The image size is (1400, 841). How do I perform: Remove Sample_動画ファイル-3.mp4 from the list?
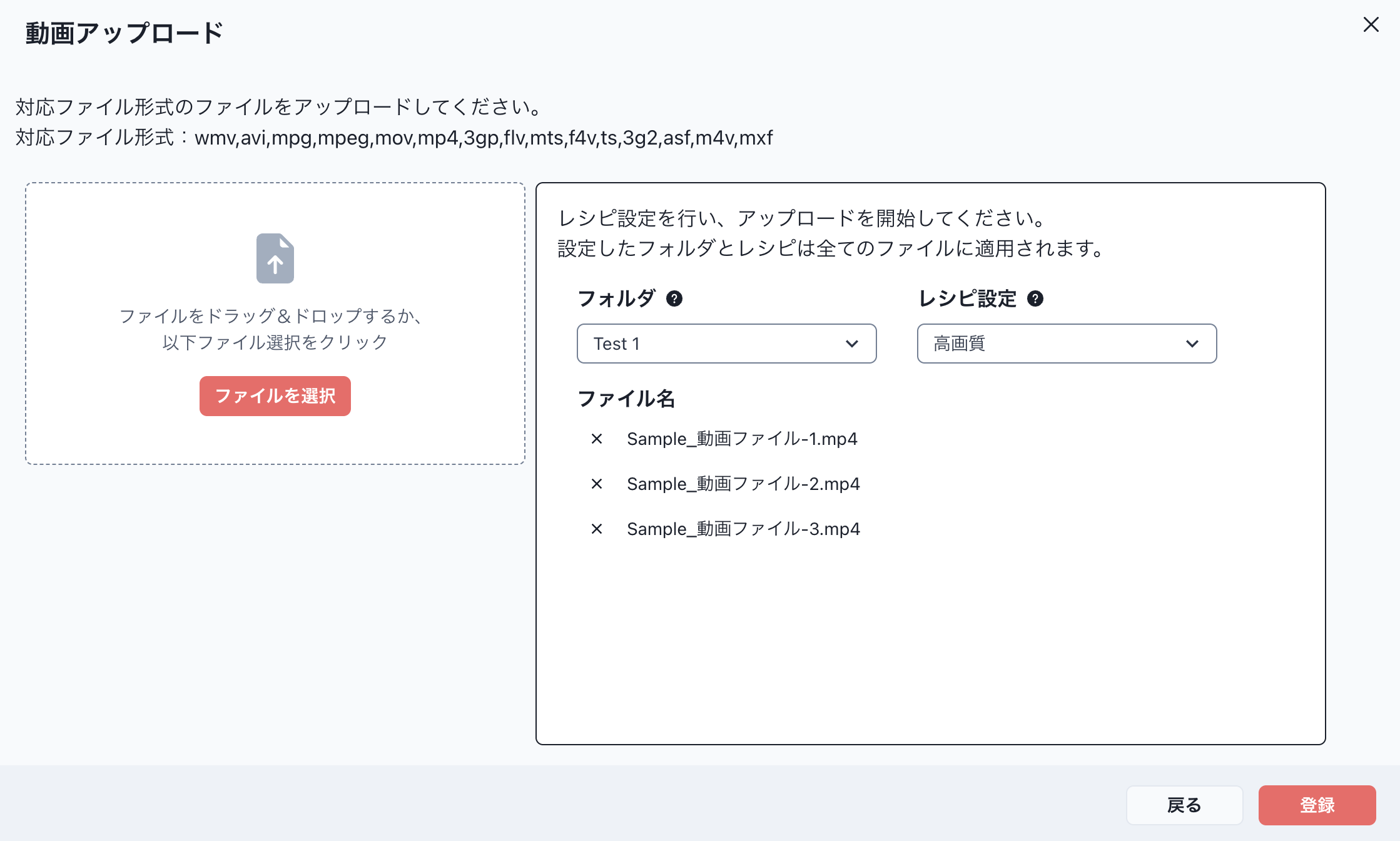[597, 529]
